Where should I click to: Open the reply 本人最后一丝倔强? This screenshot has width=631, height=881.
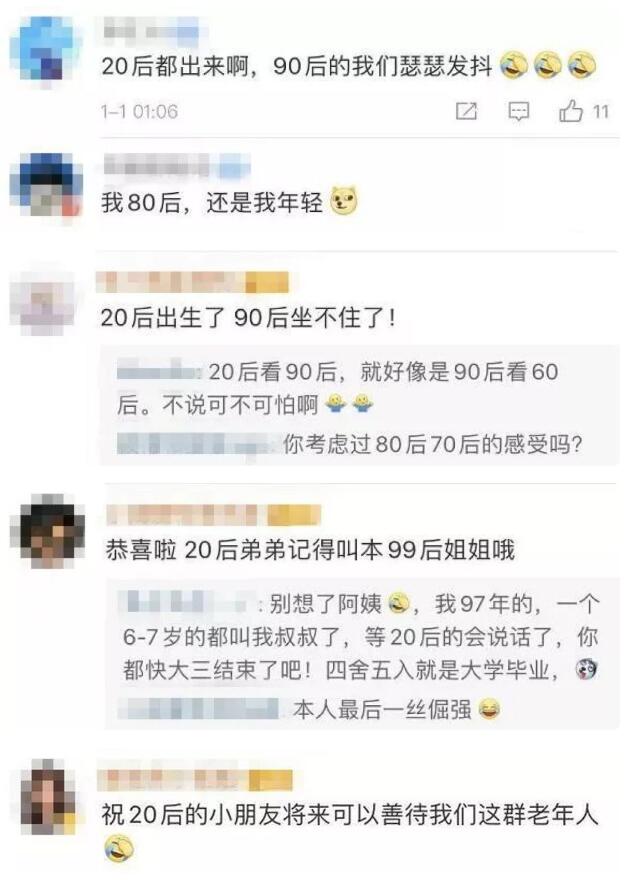click(309, 709)
